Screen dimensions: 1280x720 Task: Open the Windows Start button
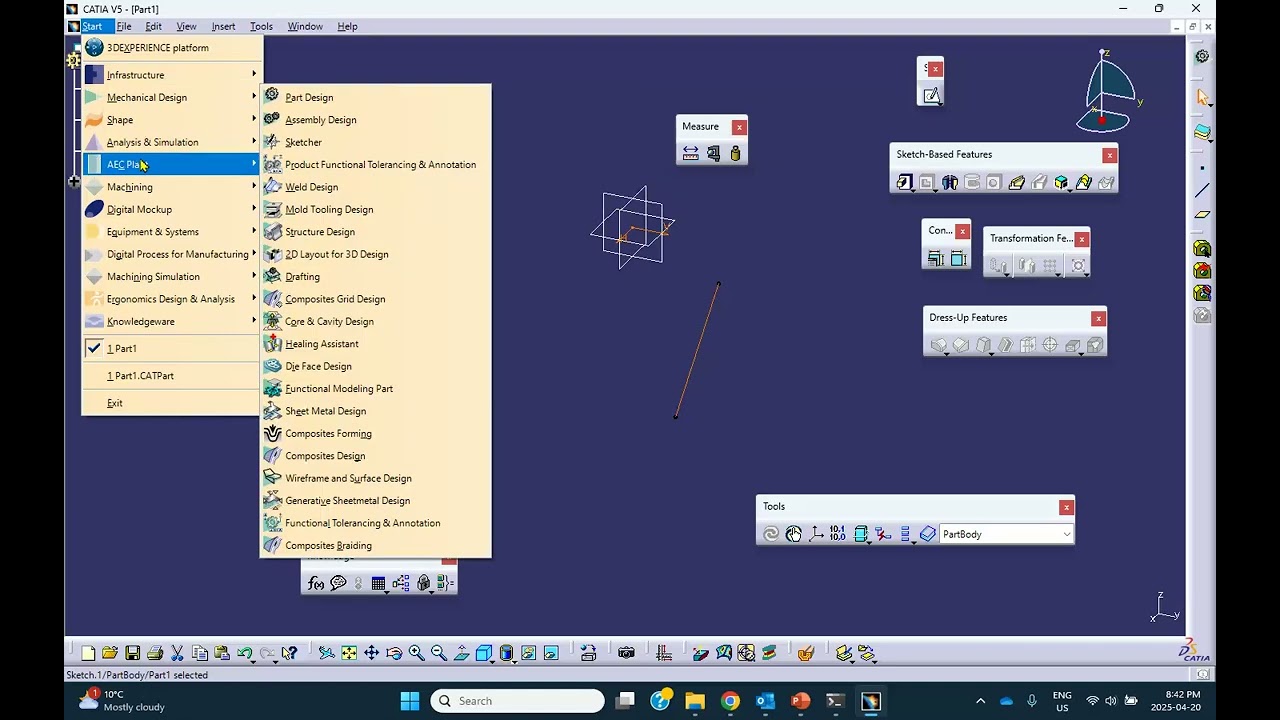point(410,701)
